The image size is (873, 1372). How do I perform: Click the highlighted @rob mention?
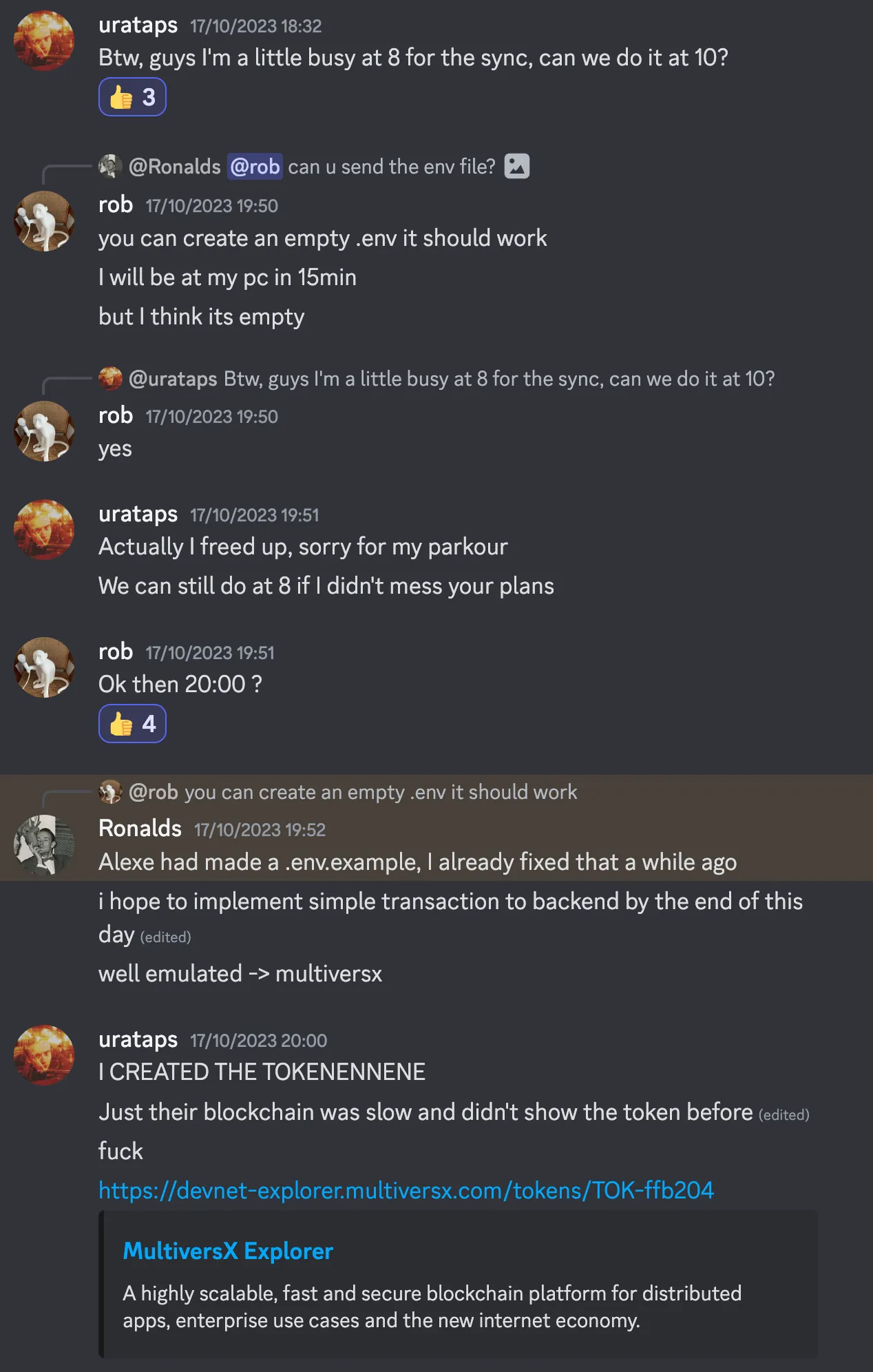(x=255, y=167)
